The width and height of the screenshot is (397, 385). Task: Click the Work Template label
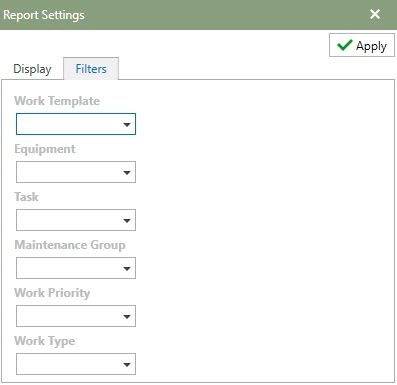(x=57, y=101)
